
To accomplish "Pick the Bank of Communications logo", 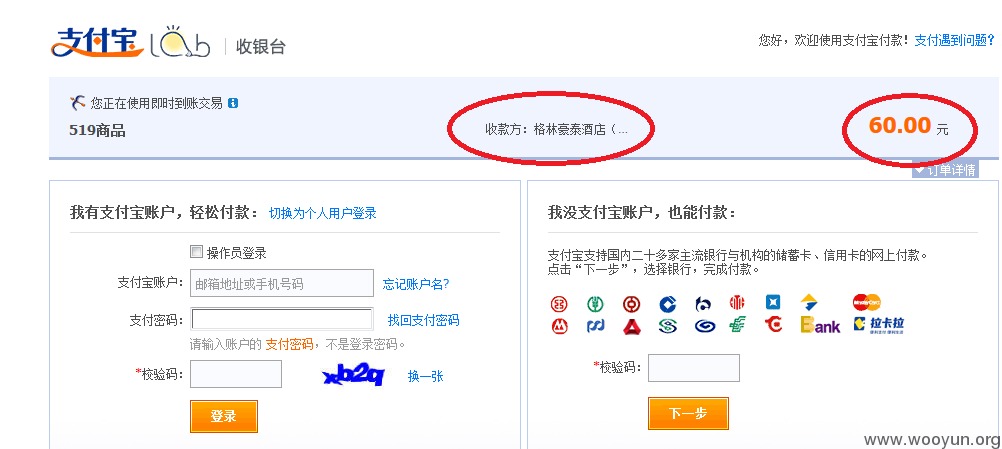I will [x=703, y=304].
